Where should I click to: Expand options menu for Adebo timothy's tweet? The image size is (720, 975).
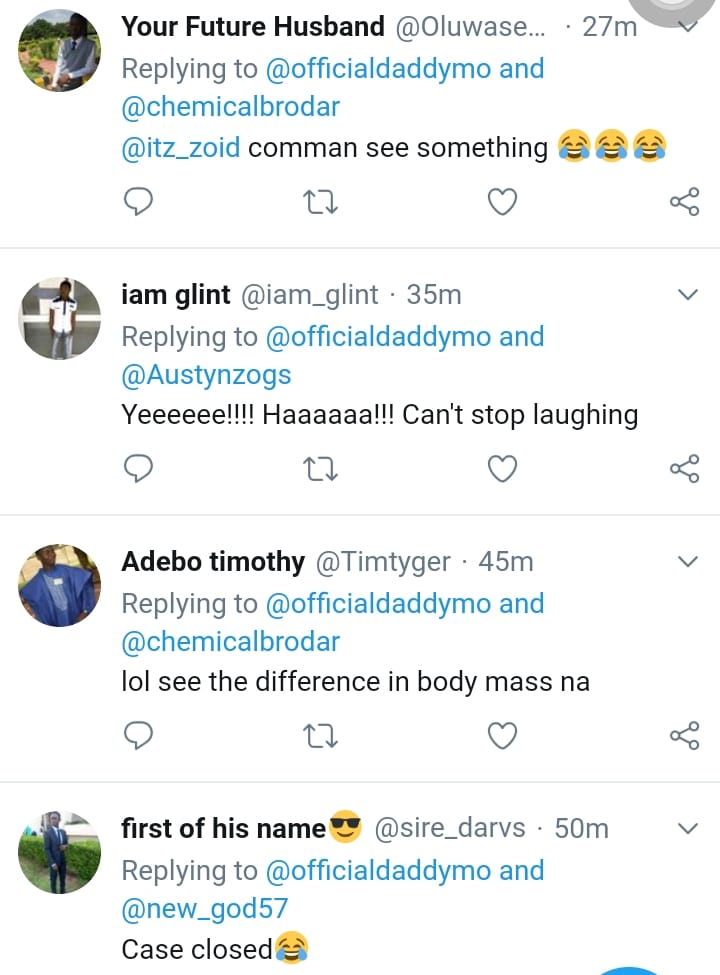(x=688, y=562)
